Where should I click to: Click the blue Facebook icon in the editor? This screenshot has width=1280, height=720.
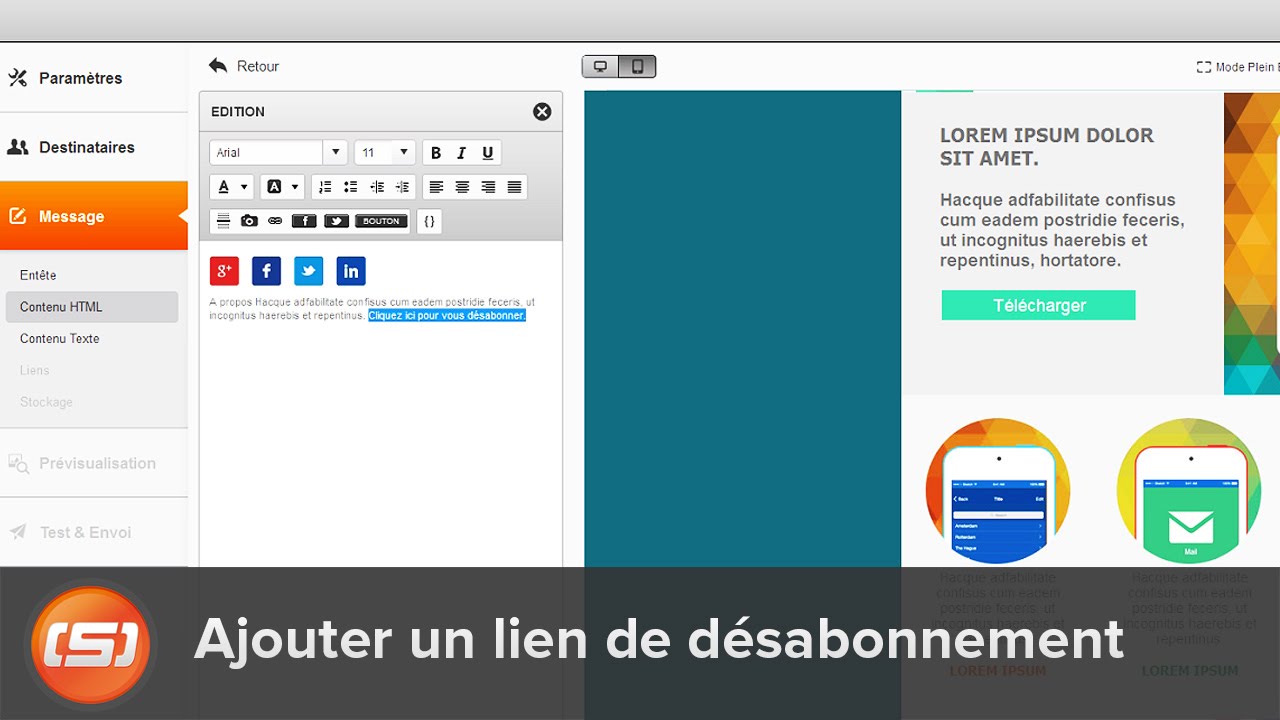pyautogui.click(x=266, y=271)
